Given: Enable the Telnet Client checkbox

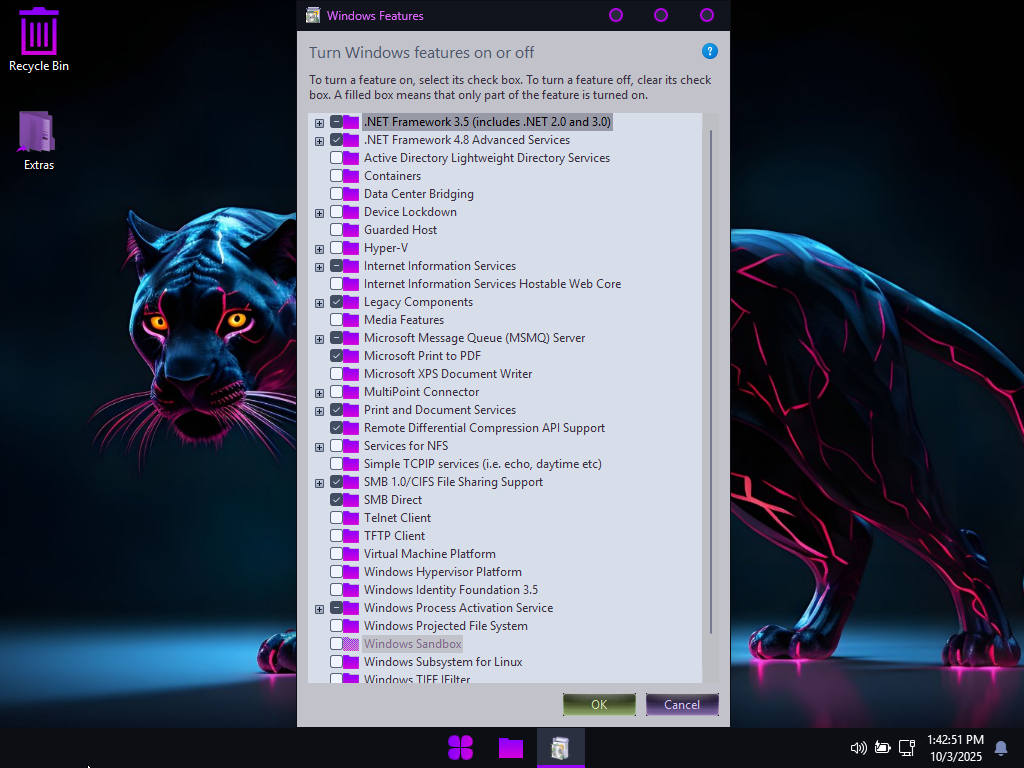Looking at the screenshot, I should 337,518.
